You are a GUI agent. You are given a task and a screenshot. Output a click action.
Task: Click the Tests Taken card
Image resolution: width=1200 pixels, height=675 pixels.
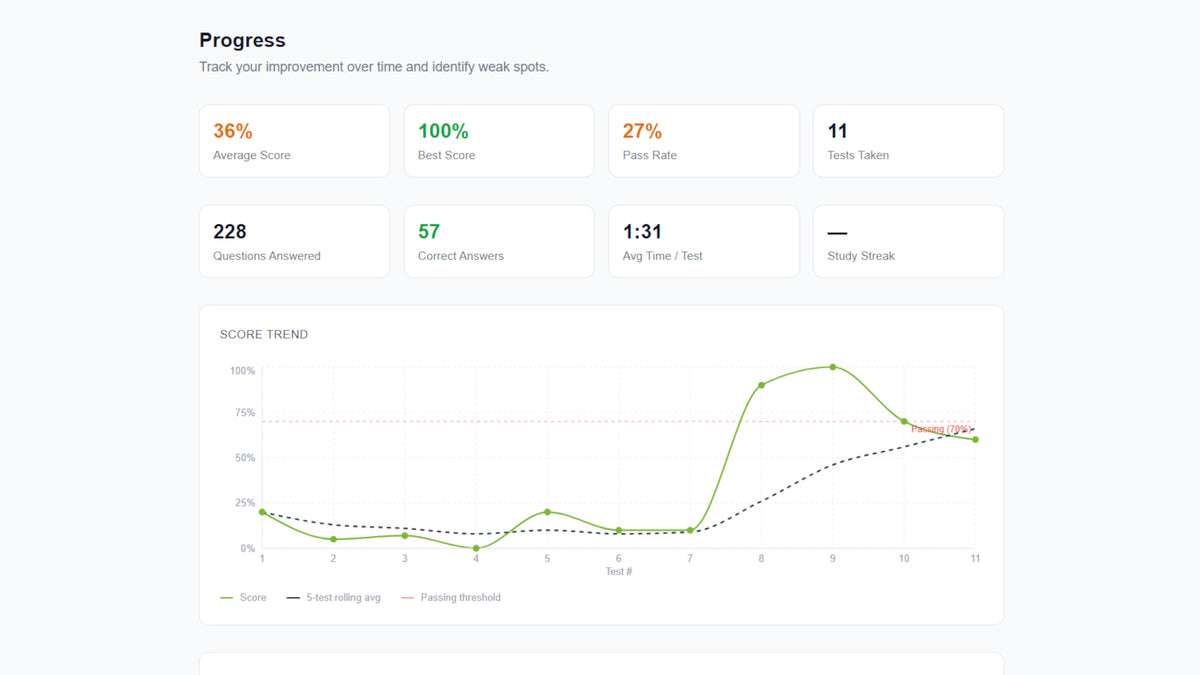[x=908, y=141]
